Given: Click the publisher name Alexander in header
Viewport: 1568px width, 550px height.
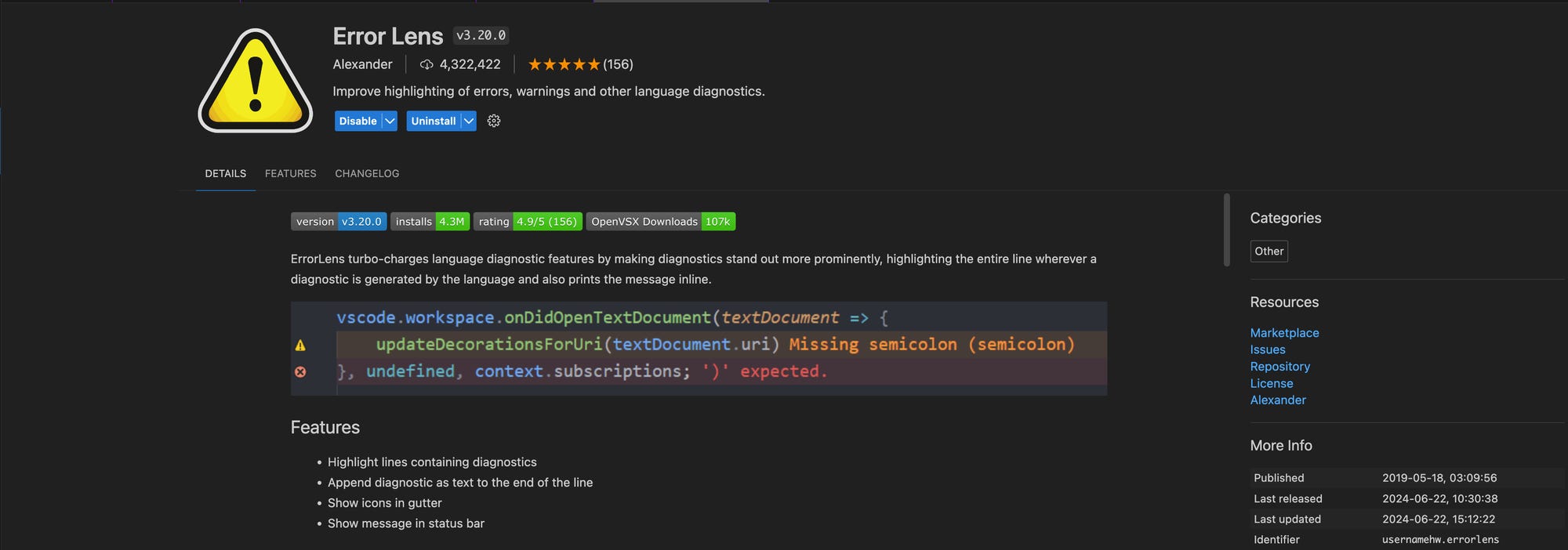Looking at the screenshot, I should (362, 64).
